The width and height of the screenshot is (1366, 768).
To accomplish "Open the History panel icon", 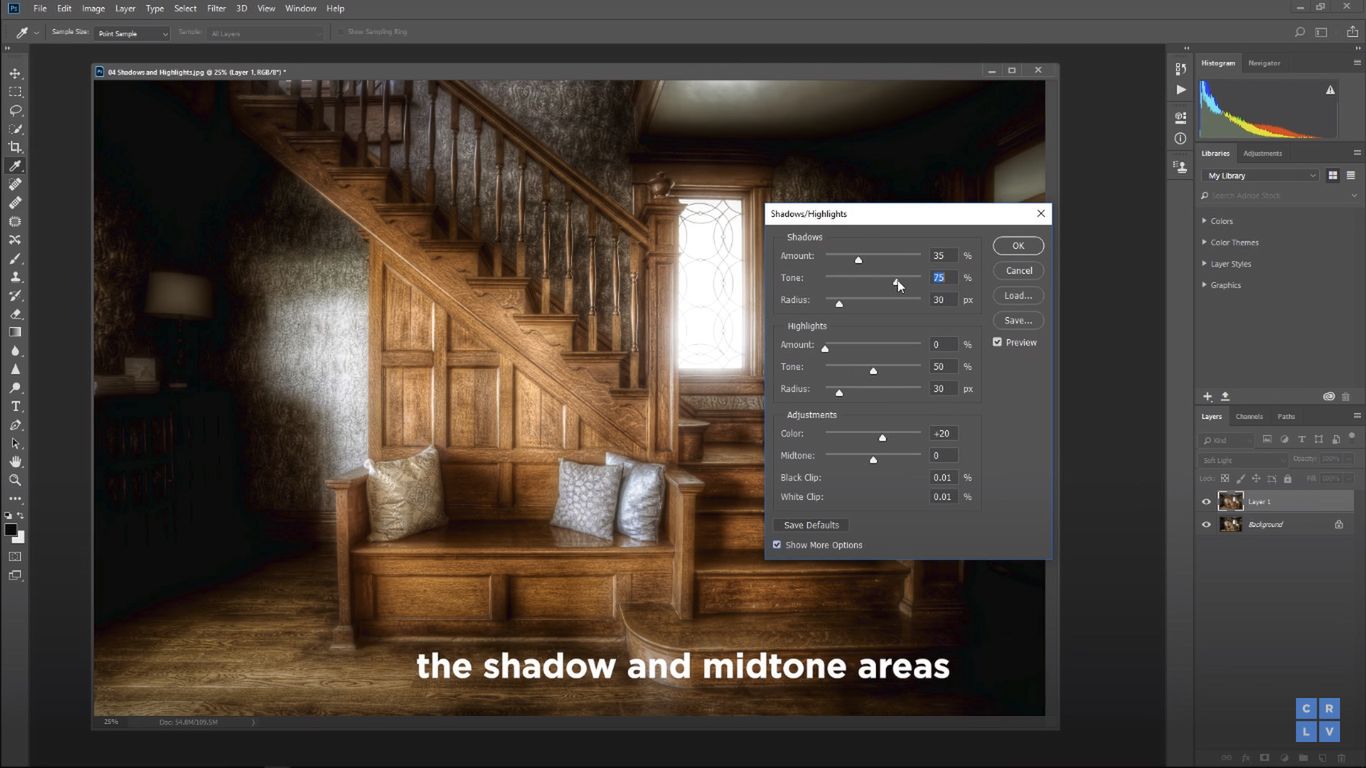I will tap(1180, 67).
